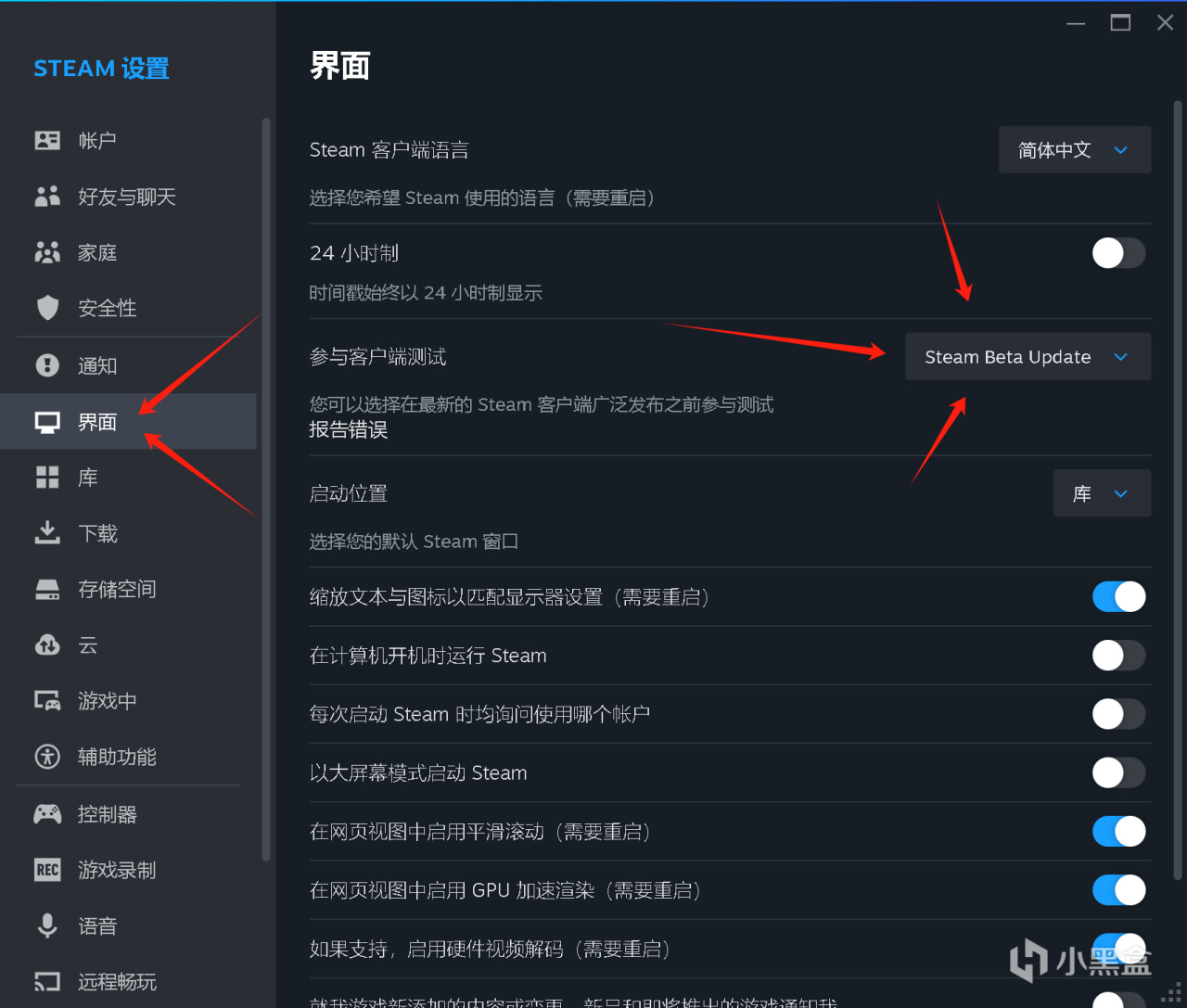Enable the 24 小时制 toggle

click(1118, 253)
